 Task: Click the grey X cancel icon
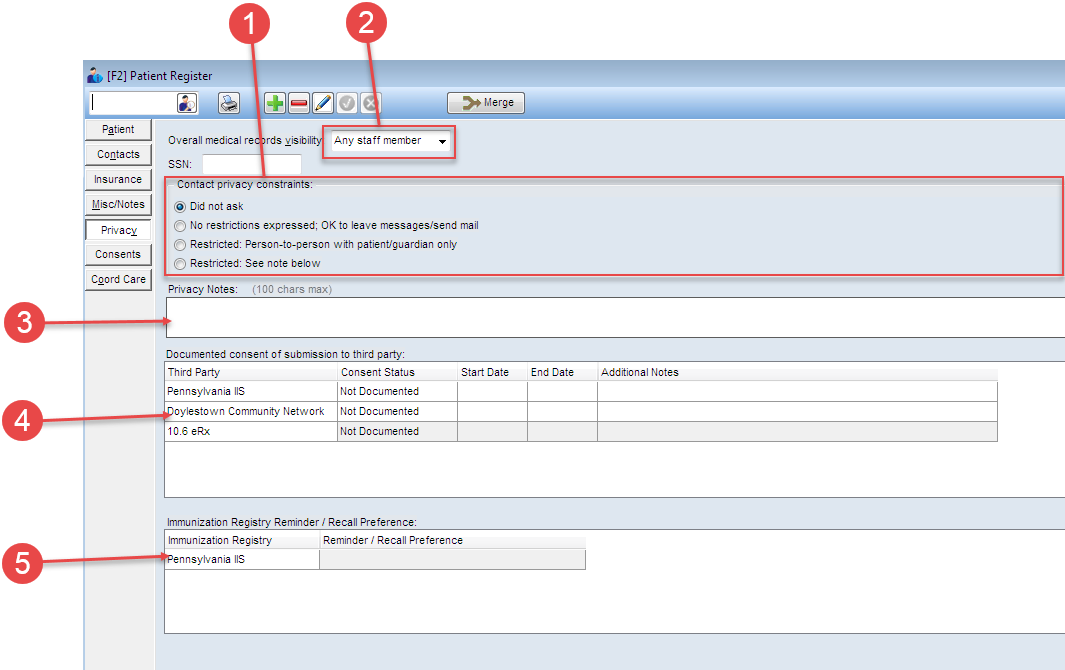coord(370,103)
